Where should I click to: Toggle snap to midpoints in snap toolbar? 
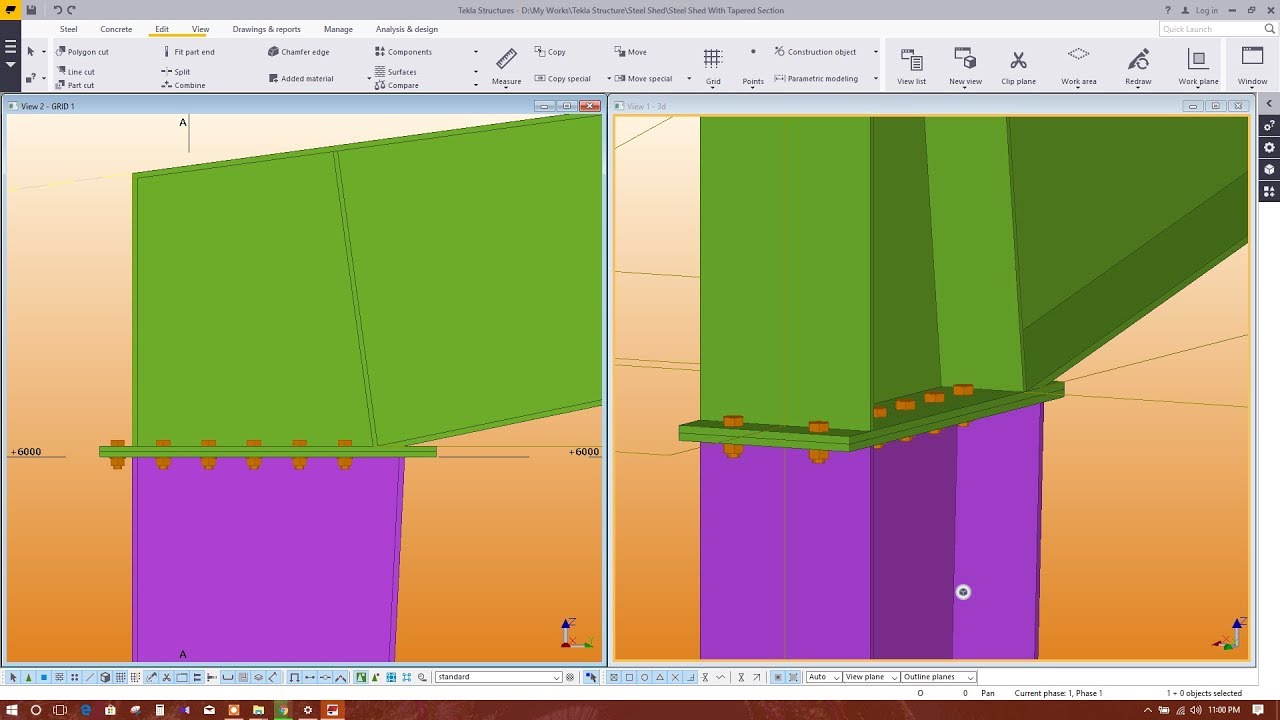[x=324, y=677]
